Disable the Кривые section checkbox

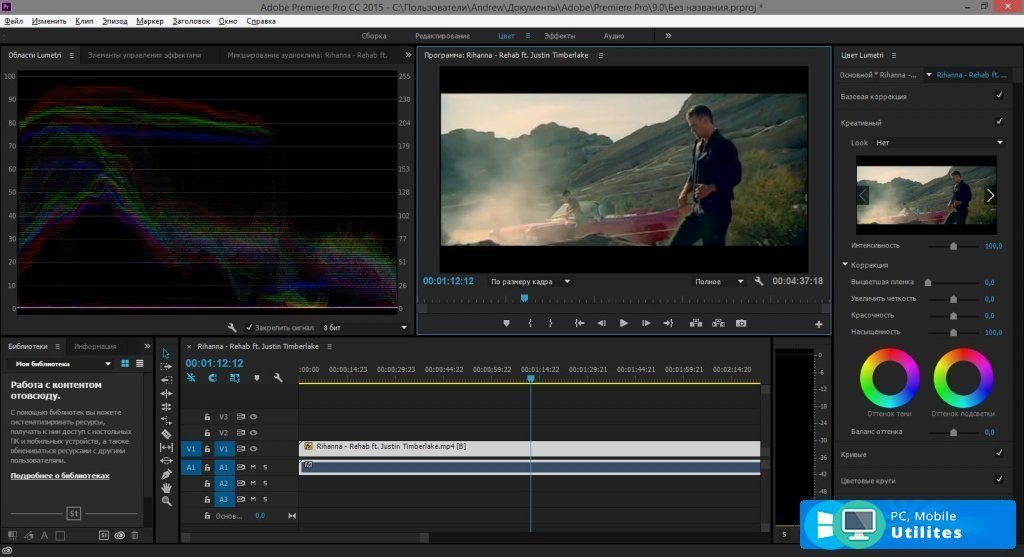[998, 454]
